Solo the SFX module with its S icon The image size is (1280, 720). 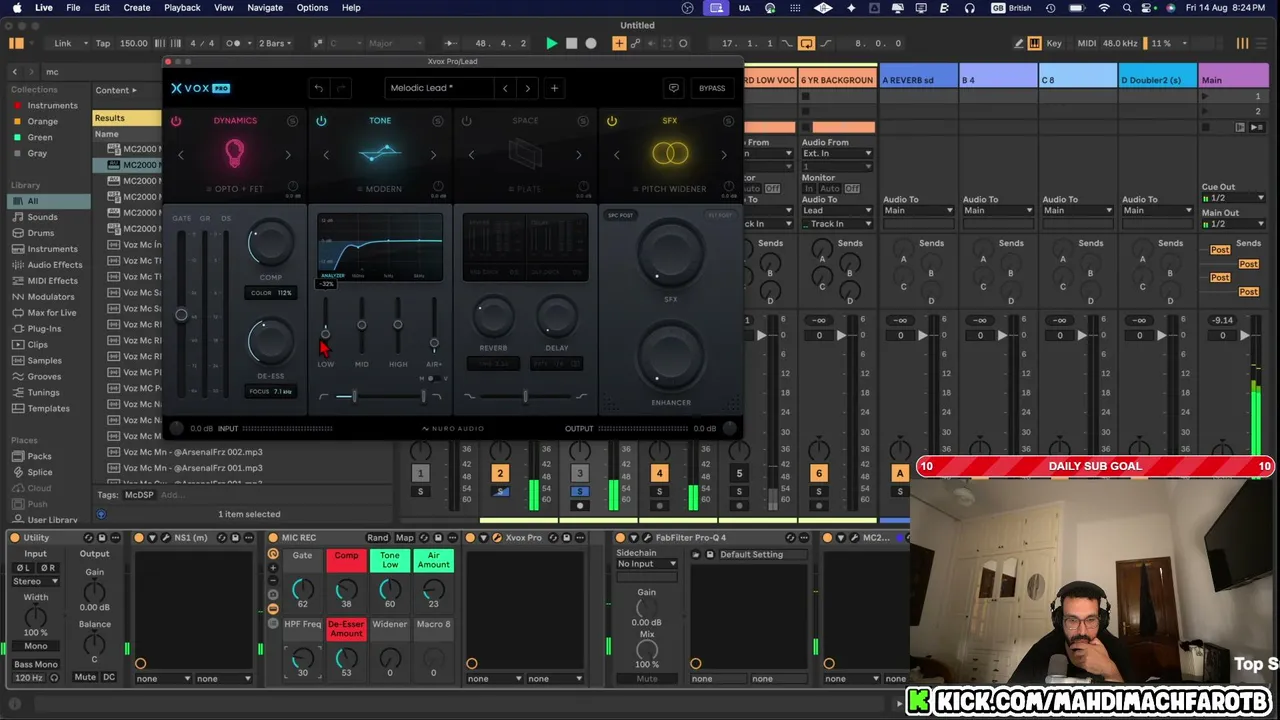coord(727,121)
